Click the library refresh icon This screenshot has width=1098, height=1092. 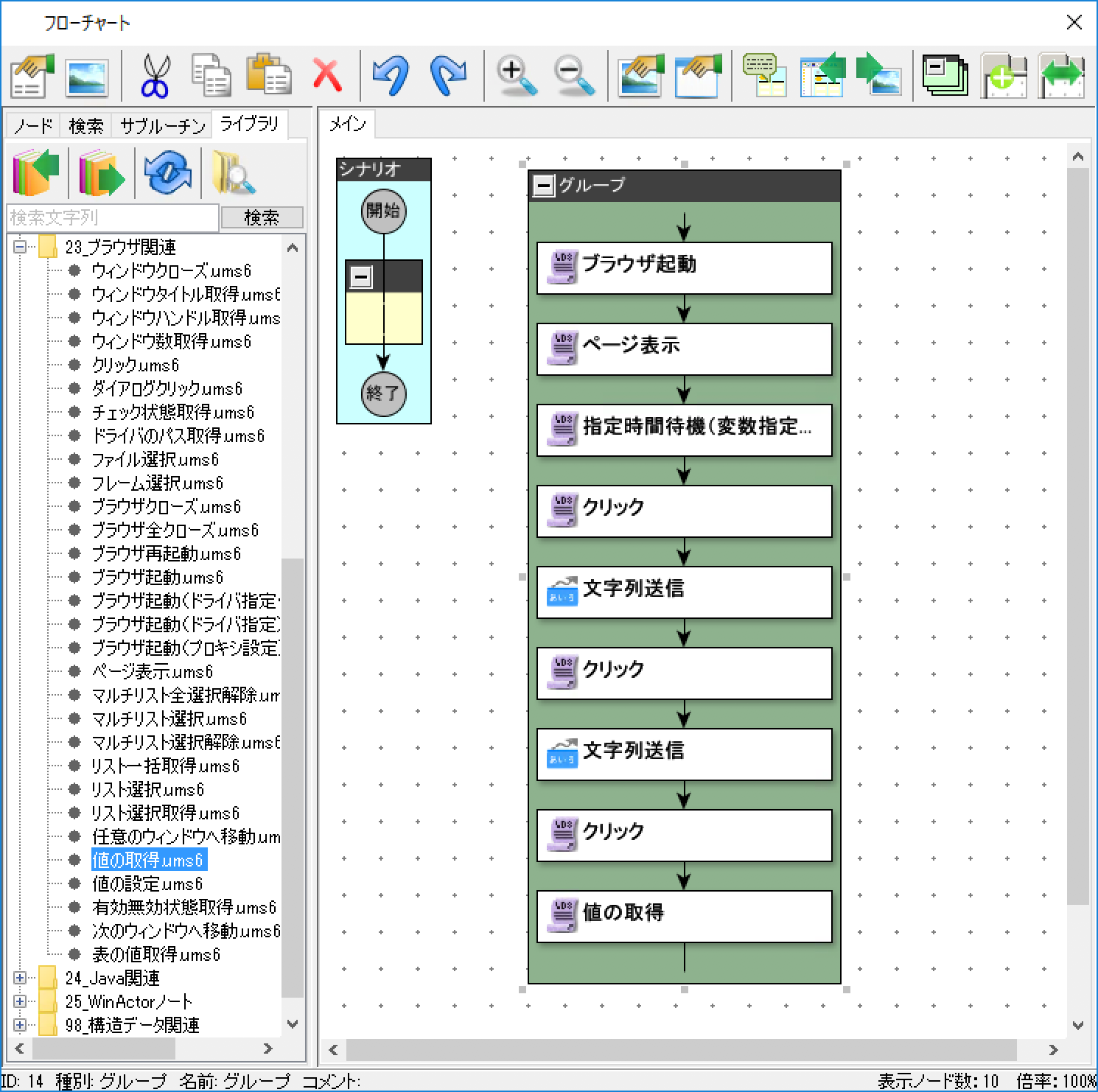coord(168,172)
